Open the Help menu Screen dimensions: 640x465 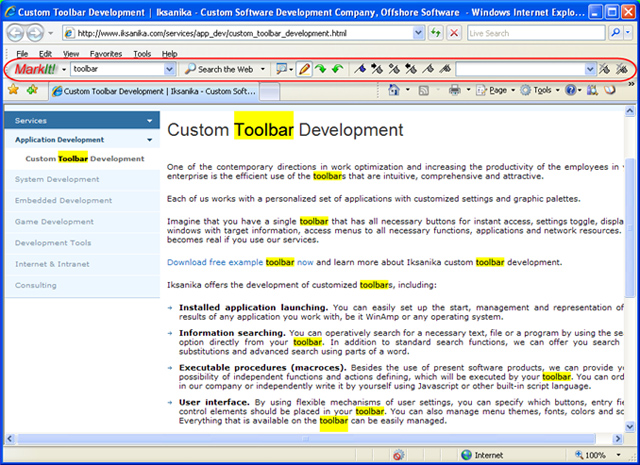tap(169, 53)
